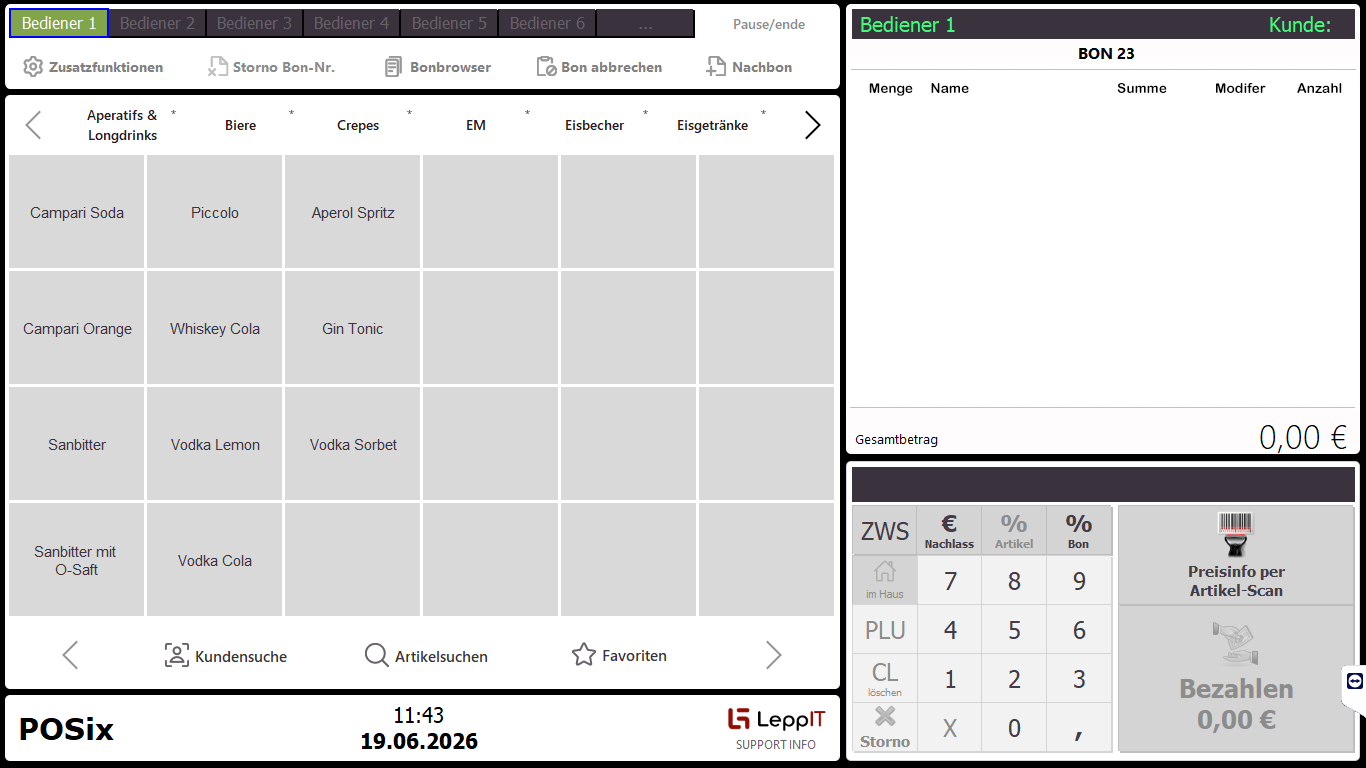Click the Storno X button
This screenshot has height=768, width=1366.
[884, 727]
